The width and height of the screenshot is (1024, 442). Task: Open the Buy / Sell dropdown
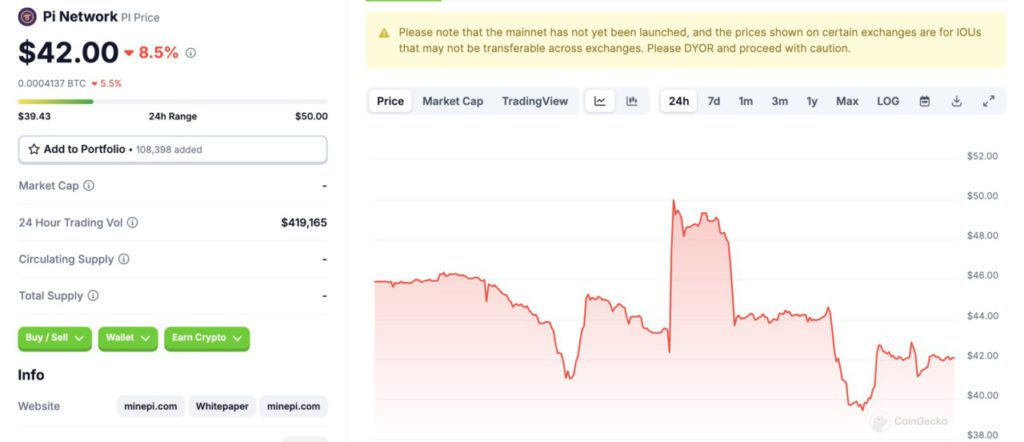(55, 338)
